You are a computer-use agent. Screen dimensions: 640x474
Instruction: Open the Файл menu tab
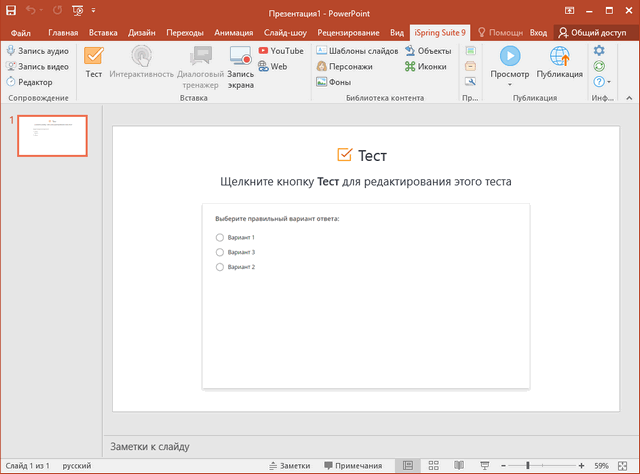click(20, 32)
